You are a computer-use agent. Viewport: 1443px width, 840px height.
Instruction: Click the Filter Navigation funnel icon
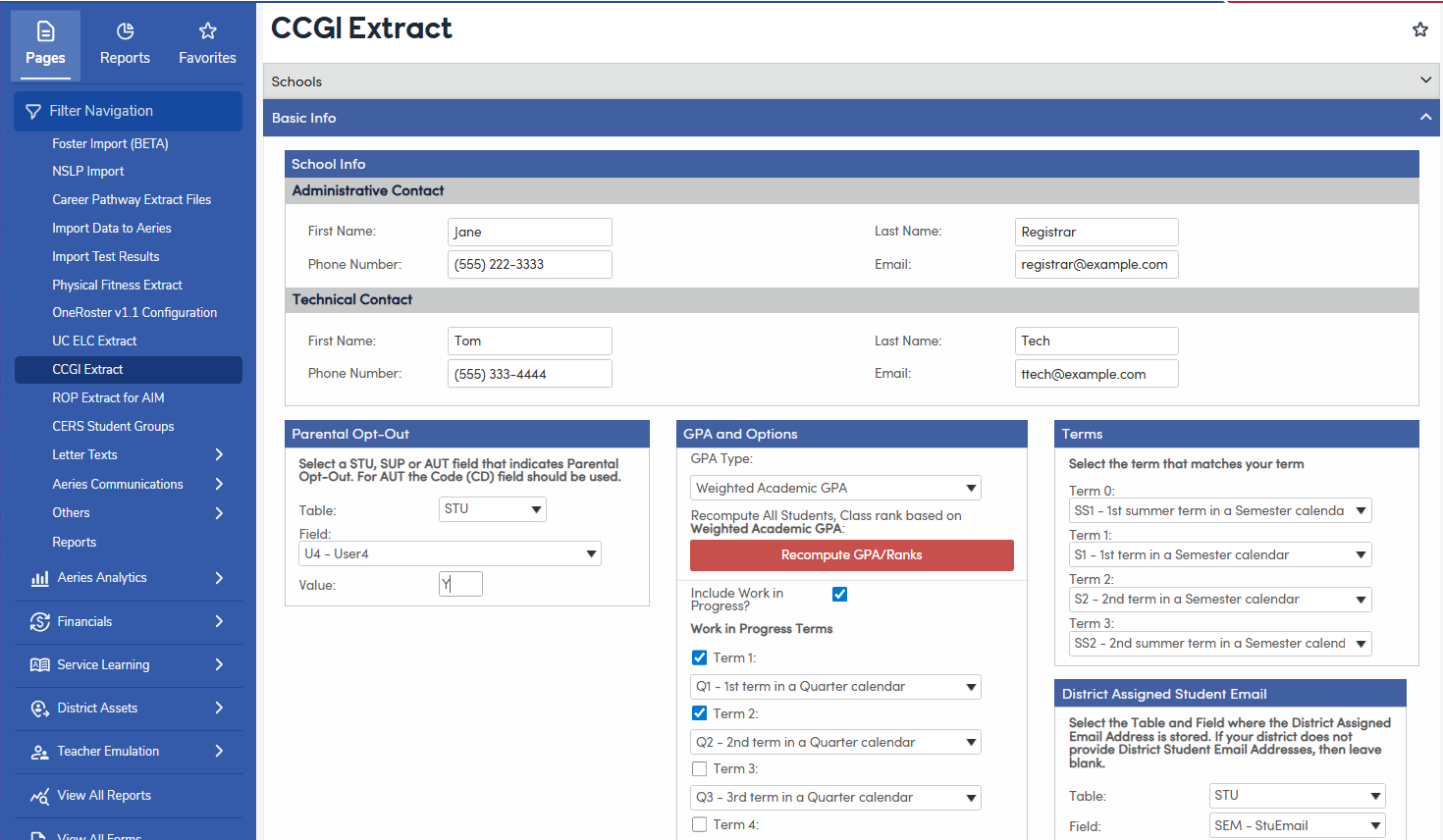tap(33, 112)
